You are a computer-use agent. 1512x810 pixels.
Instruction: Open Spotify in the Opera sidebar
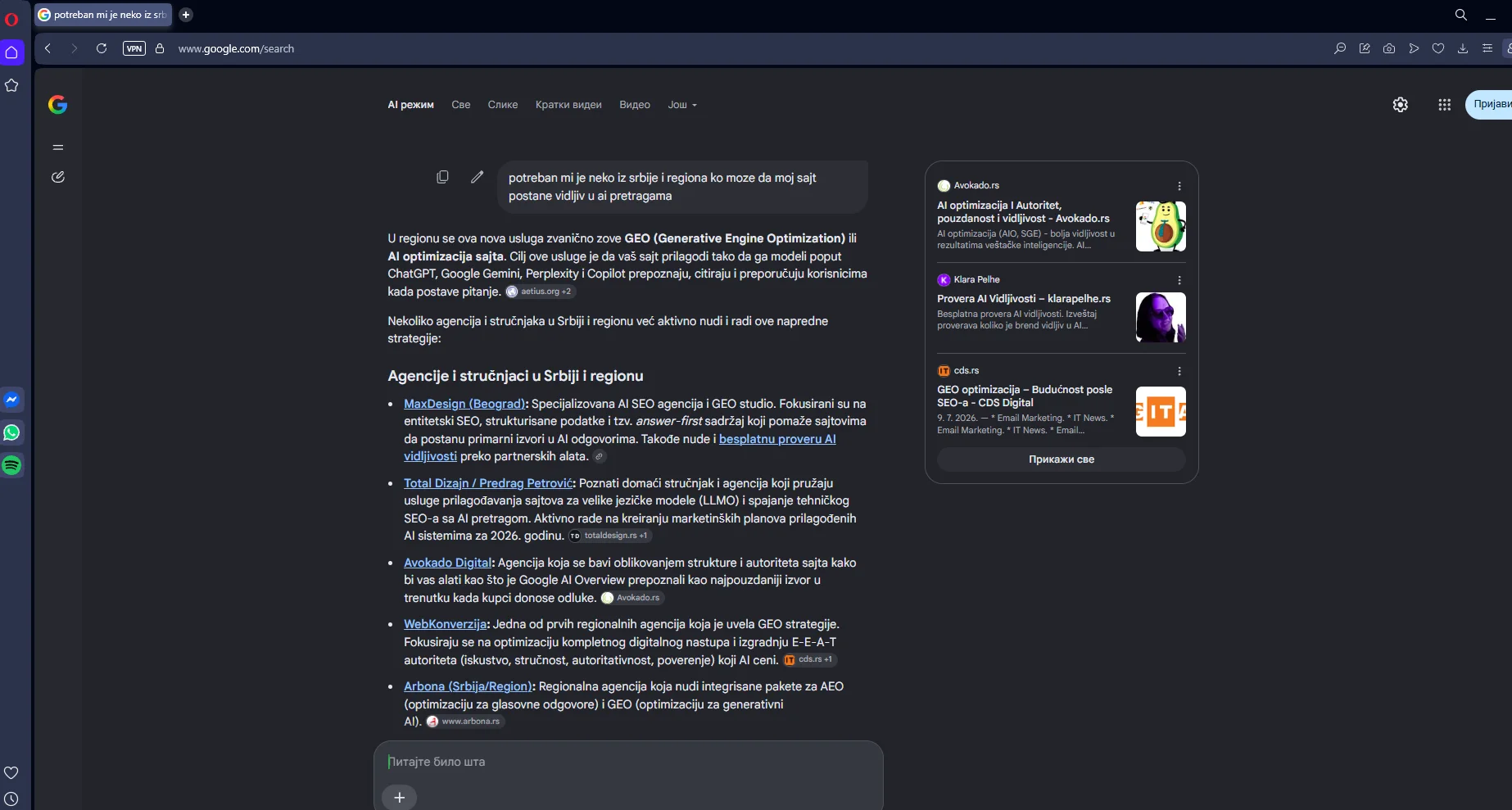(11, 465)
